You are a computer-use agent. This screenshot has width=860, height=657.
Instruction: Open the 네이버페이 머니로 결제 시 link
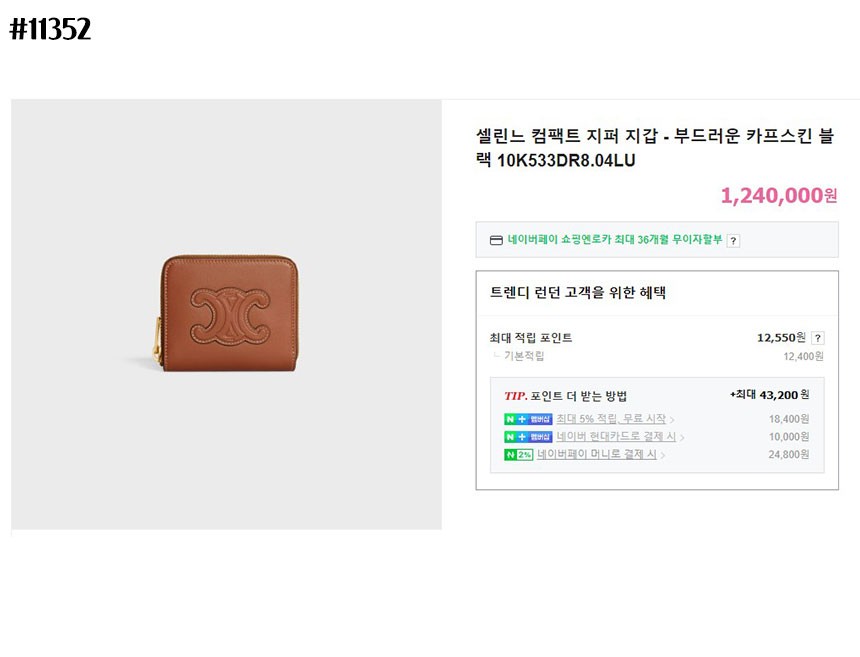pyautogui.click(x=597, y=454)
